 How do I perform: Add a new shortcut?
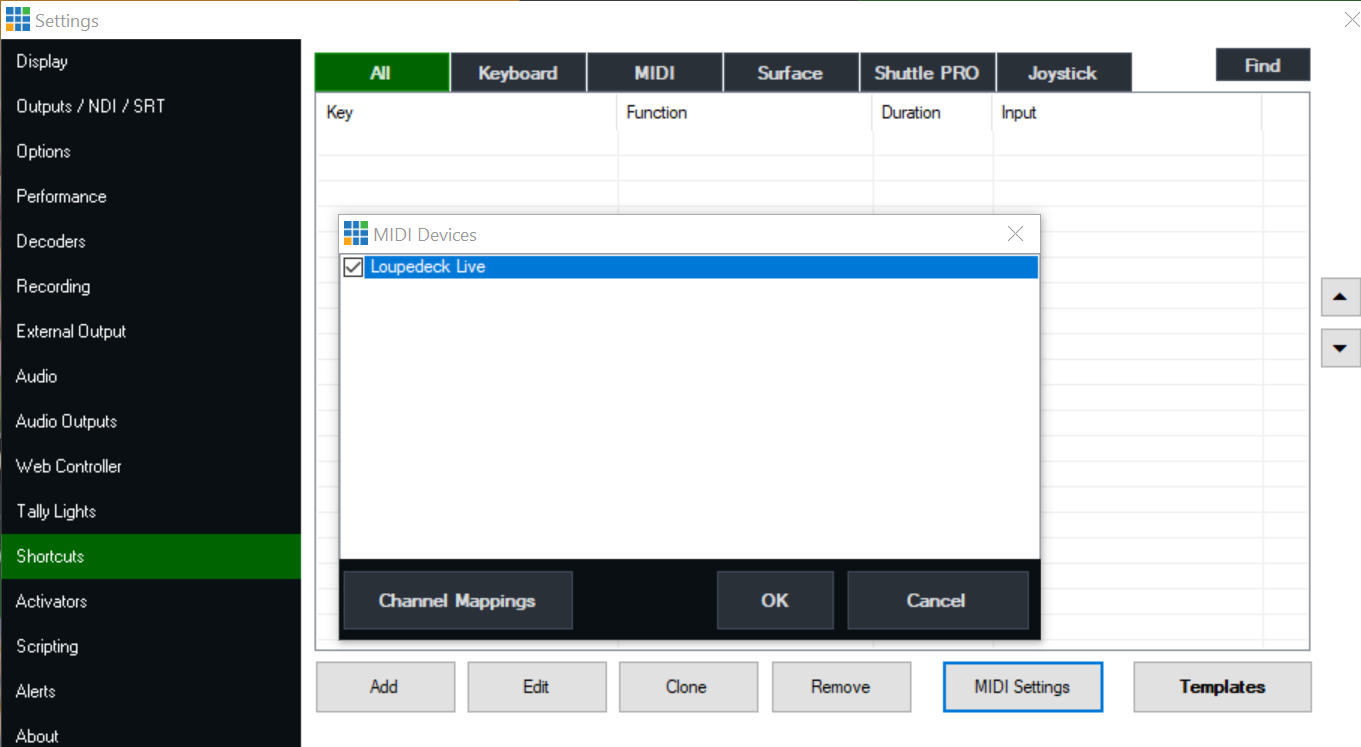(385, 687)
